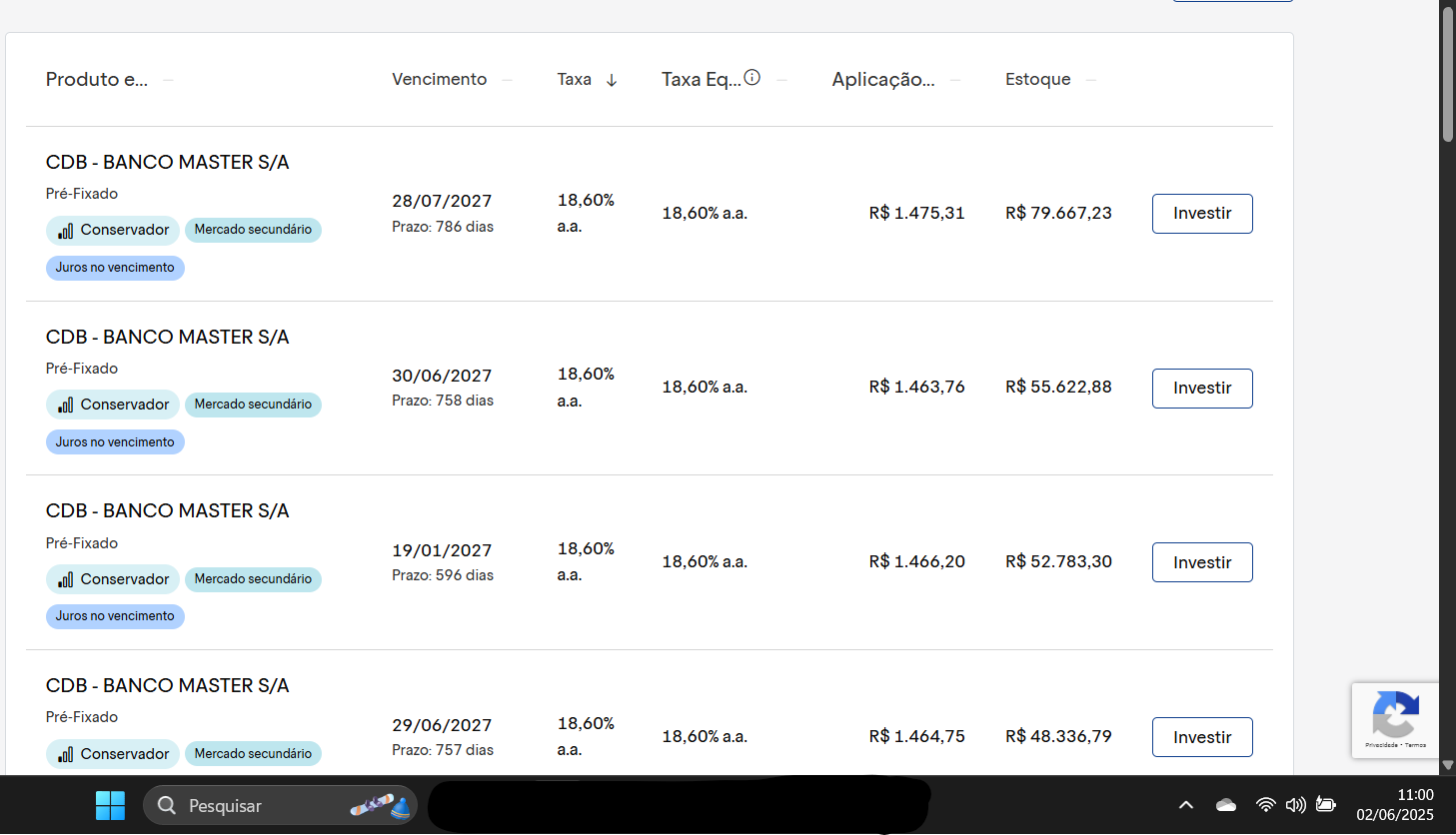
Task: Click Mercado secundário tag in 28/07/2027 row
Action: click(253, 230)
